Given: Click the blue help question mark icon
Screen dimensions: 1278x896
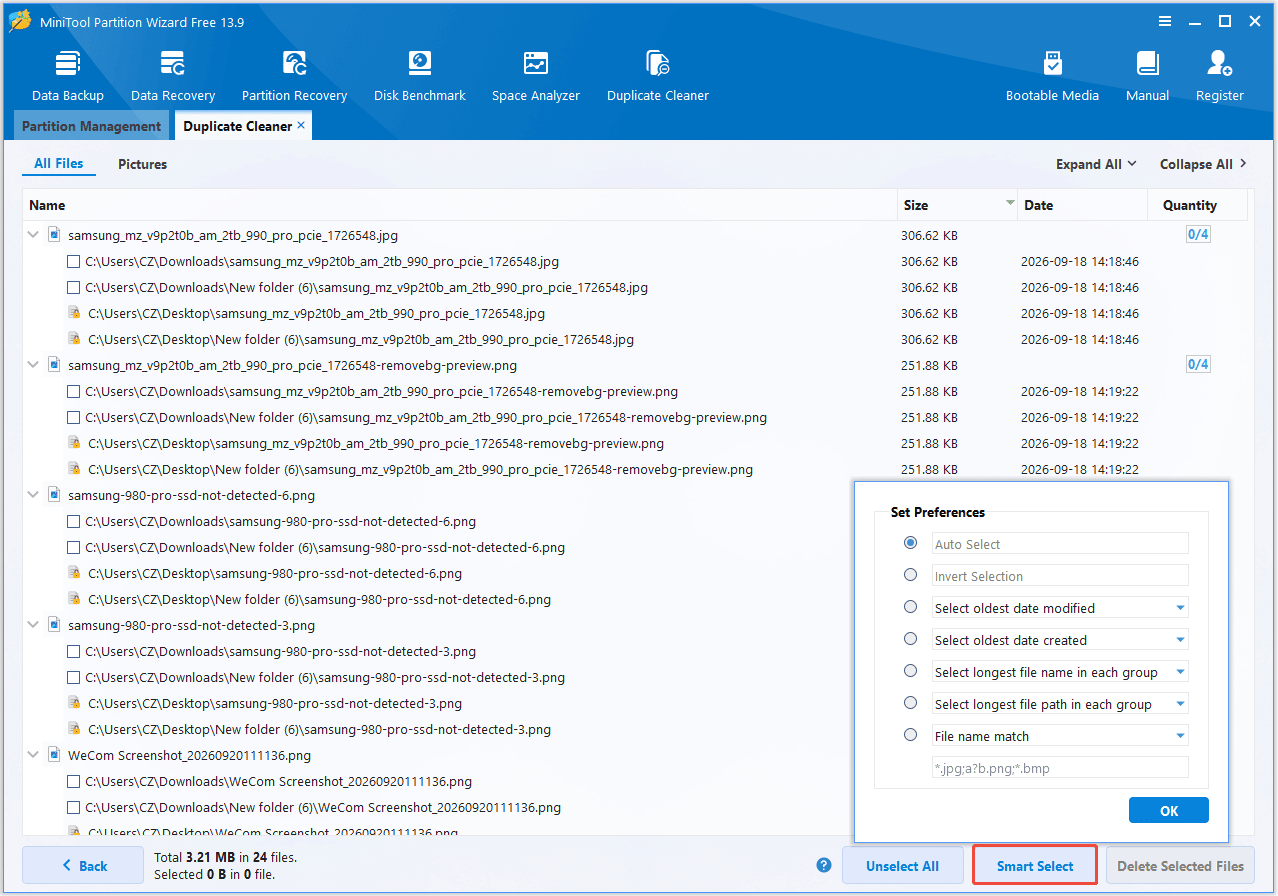Looking at the screenshot, I should pyautogui.click(x=824, y=865).
